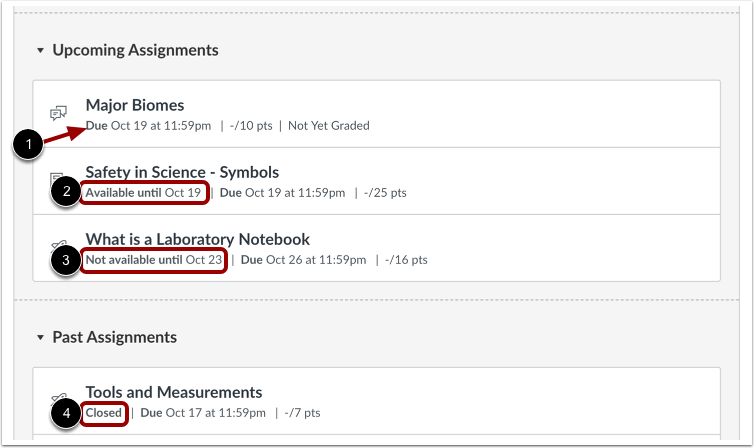Collapse the Past Assignments section arrow

pos(40,338)
